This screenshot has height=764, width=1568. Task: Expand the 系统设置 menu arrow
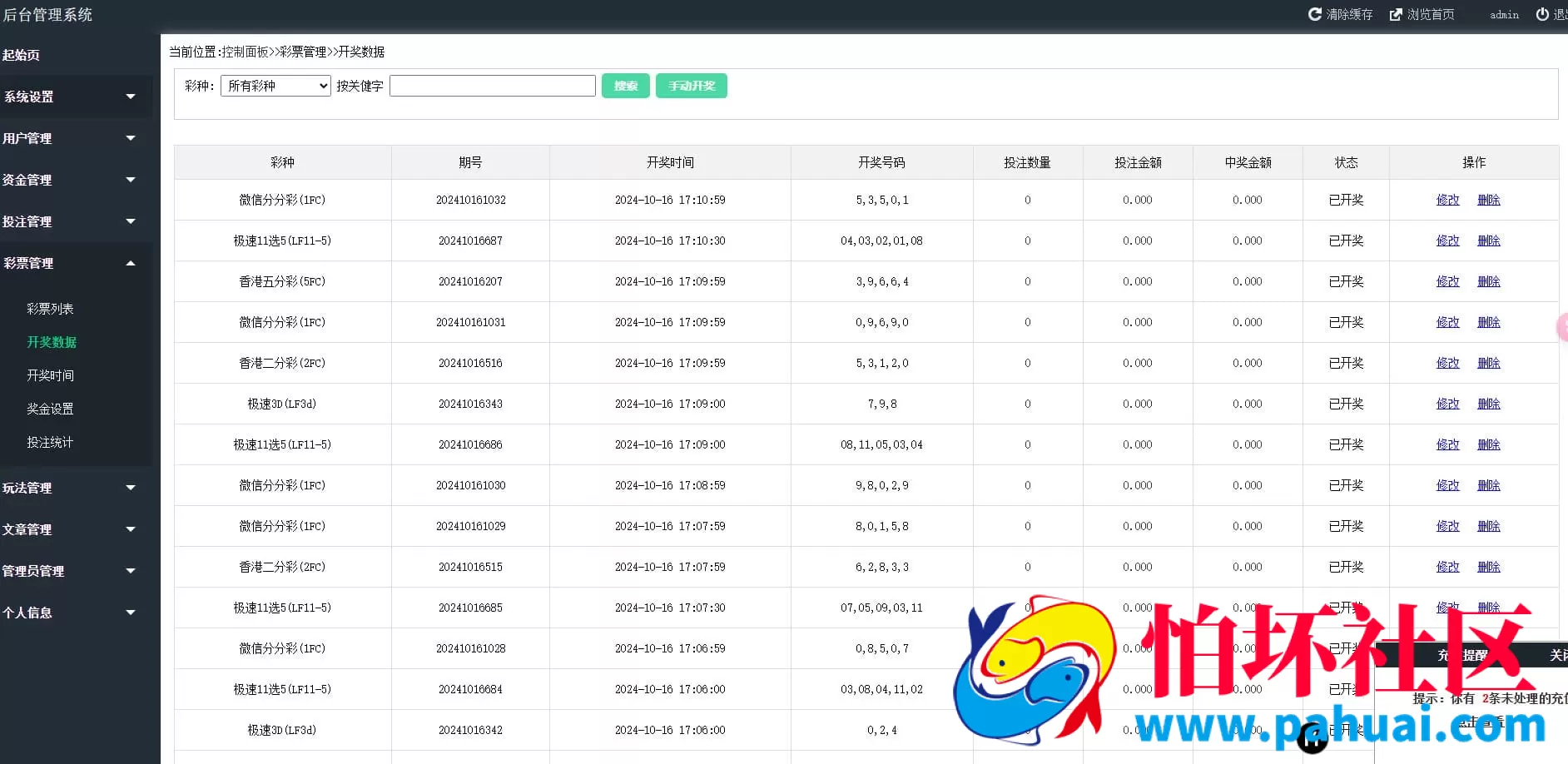tap(131, 97)
